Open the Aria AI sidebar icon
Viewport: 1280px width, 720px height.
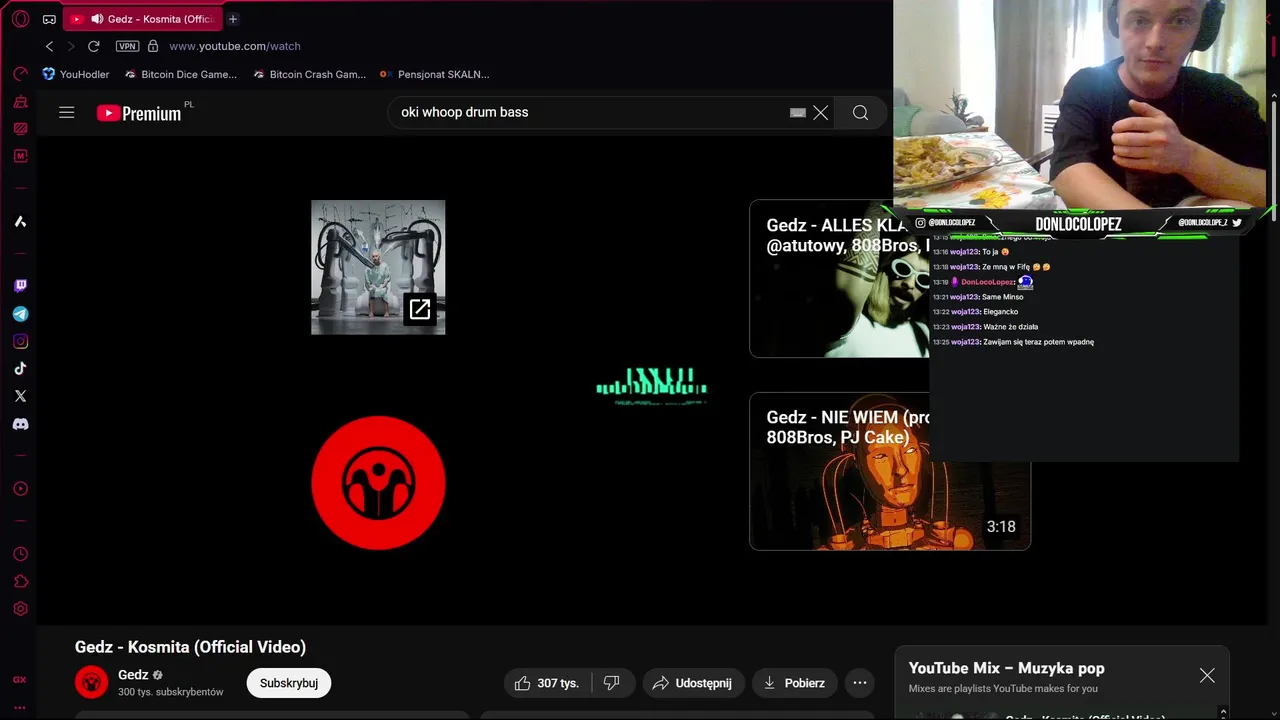coord(20,221)
